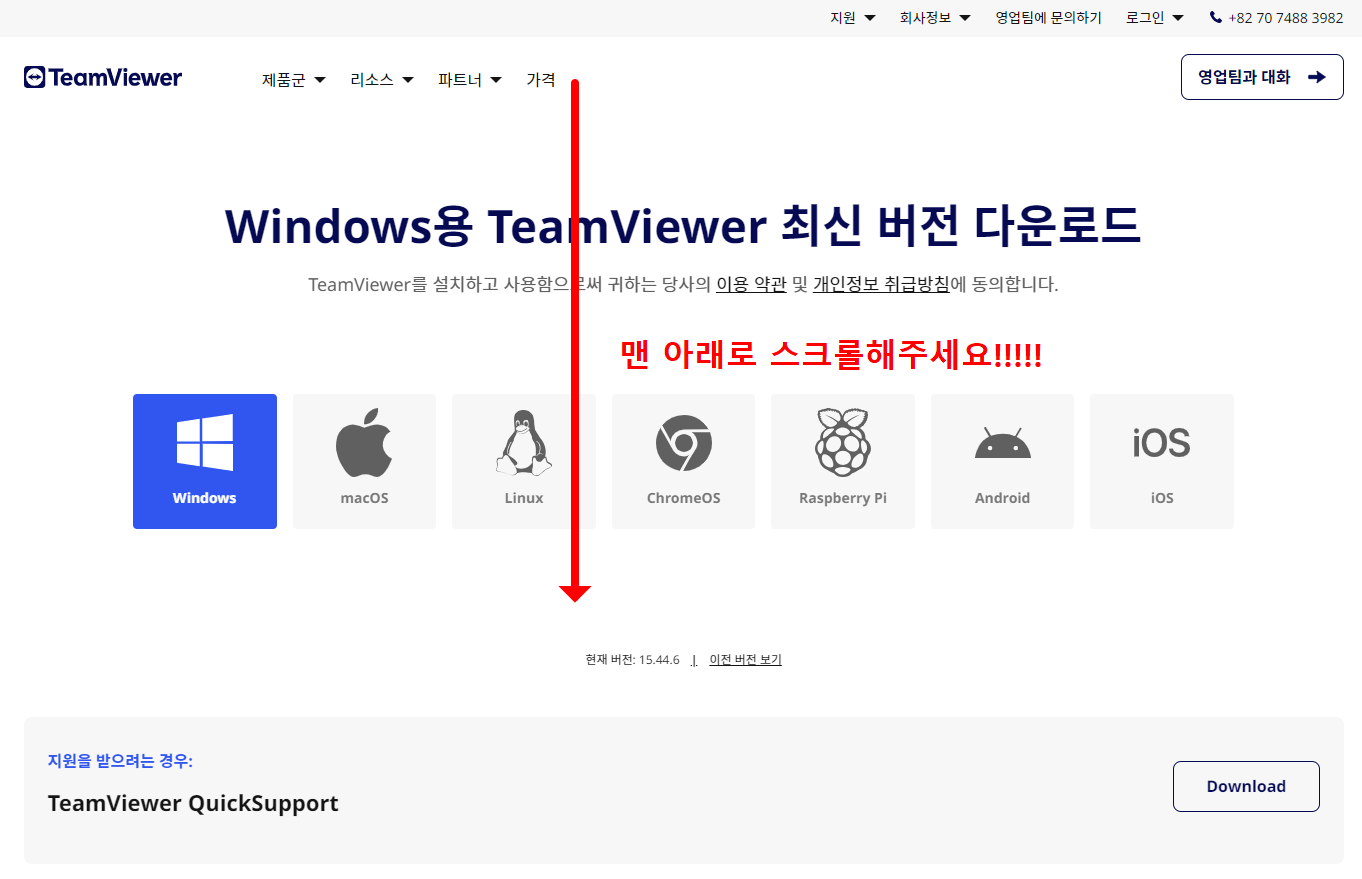
Task: Click the phone icon beside +82 number
Action: point(1216,17)
